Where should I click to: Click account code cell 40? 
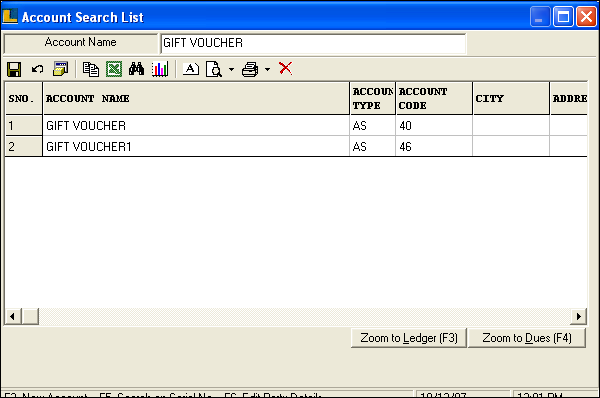tap(434, 126)
